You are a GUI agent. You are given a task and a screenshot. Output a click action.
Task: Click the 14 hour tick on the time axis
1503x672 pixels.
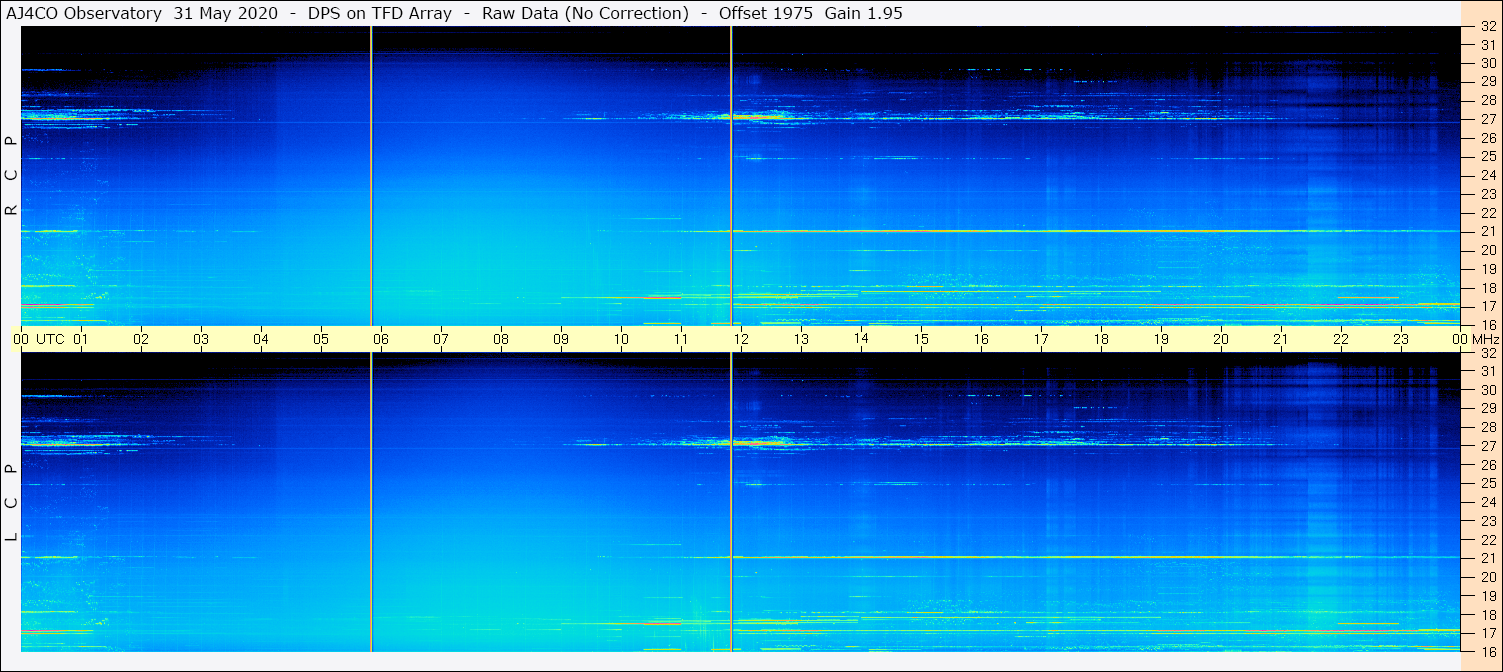pos(861,339)
